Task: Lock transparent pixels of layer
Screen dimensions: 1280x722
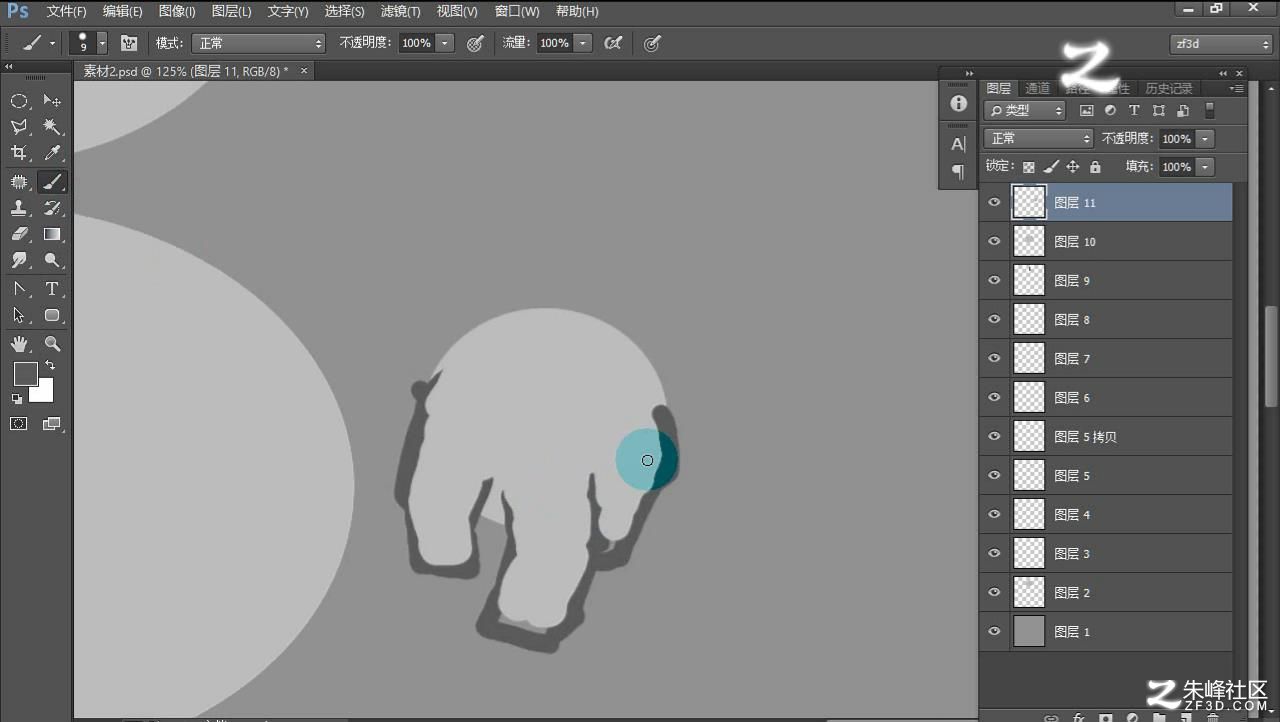Action: 1029,167
